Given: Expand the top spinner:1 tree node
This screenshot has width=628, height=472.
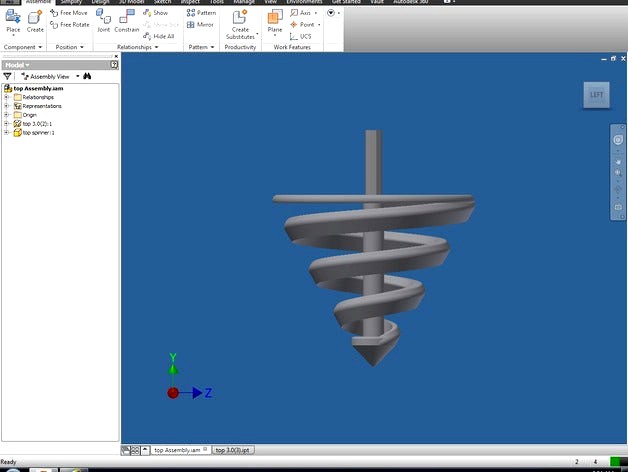Looking at the screenshot, I should click(x=6, y=132).
